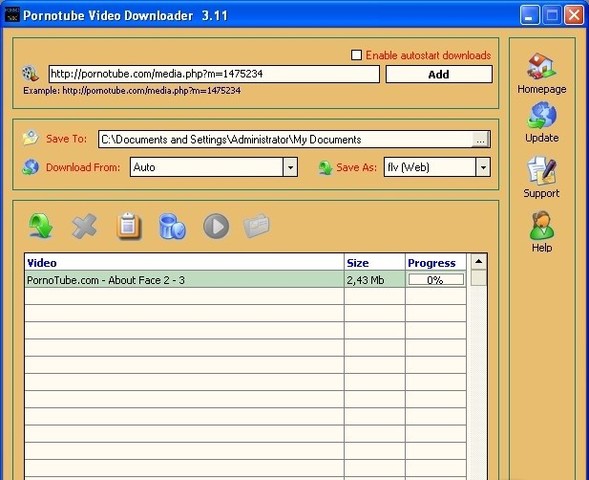Click the Example URL text
The image size is (589, 480).
click(x=132, y=91)
